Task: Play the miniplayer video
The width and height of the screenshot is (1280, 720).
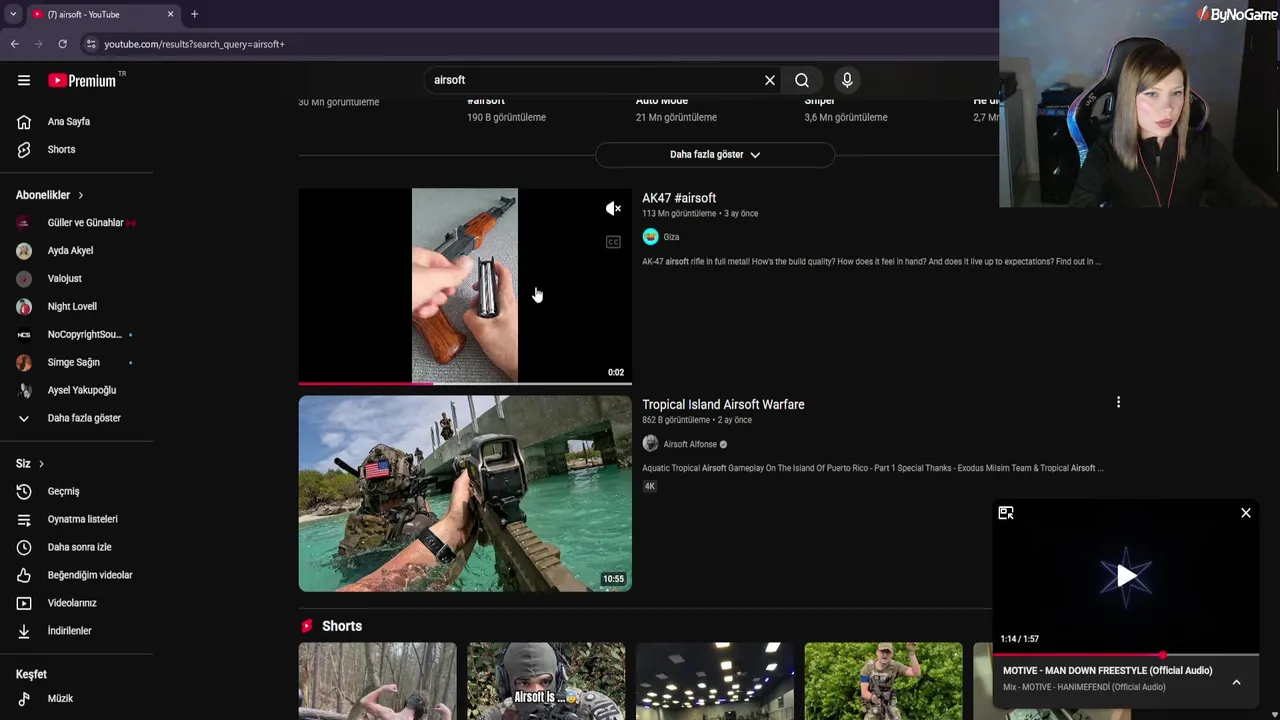Action: coord(1126,576)
